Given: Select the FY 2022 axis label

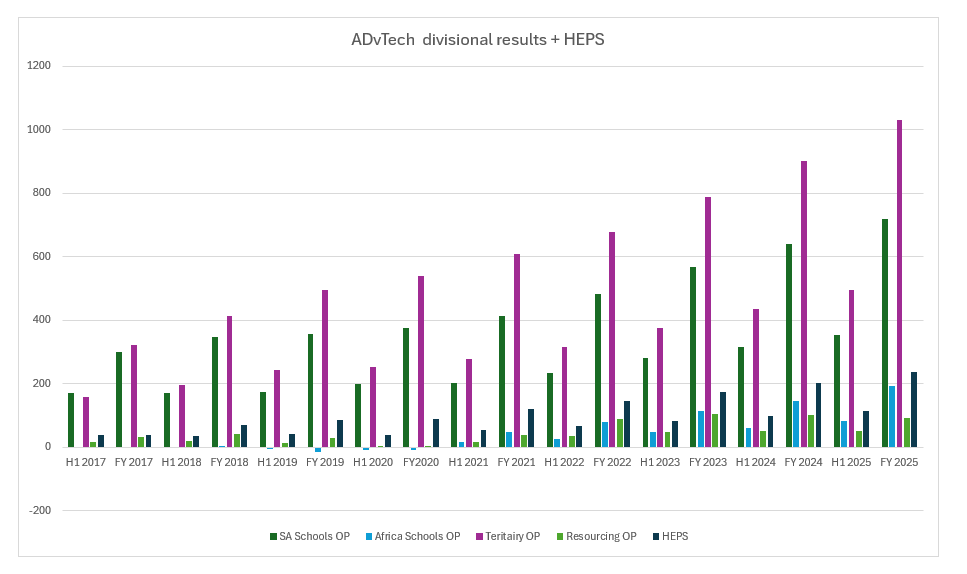Looking at the screenshot, I should coord(612,462).
